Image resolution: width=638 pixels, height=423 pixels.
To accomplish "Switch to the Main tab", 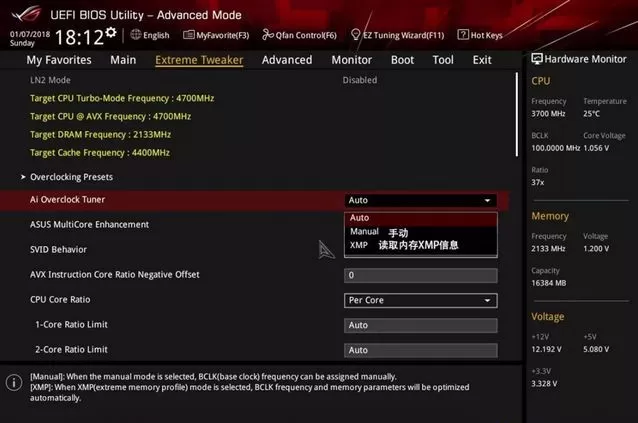I will [x=123, y=60].
